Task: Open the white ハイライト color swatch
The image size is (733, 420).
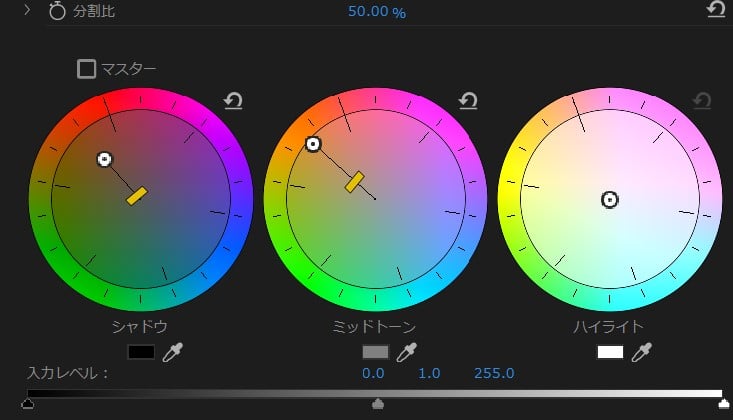Action: click(610, 352)
